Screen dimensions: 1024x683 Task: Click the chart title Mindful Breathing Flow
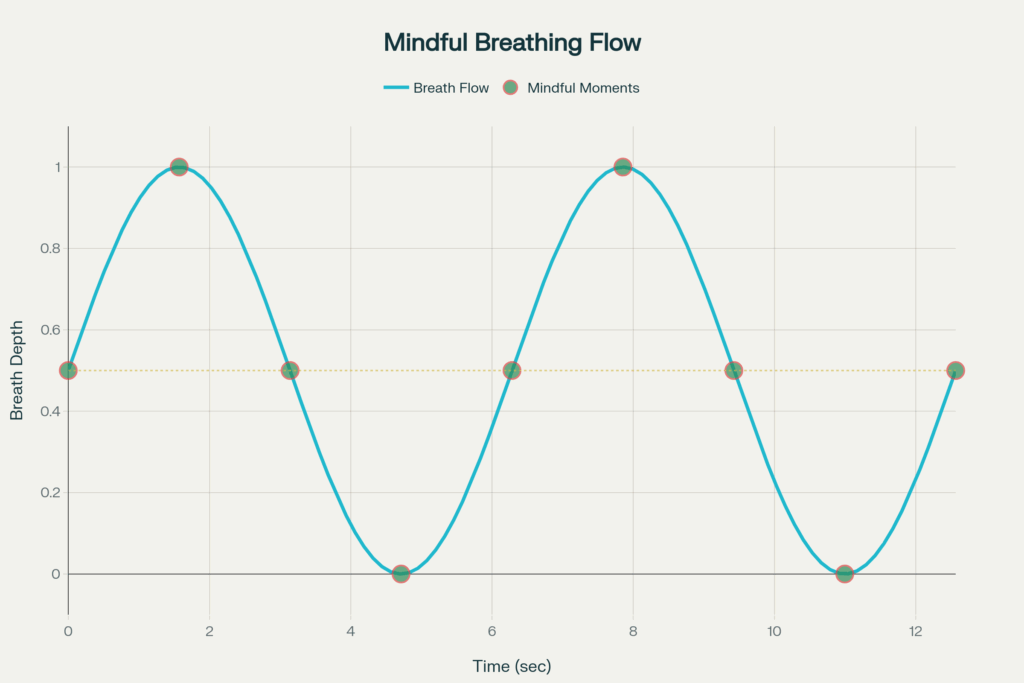[512, 43]
